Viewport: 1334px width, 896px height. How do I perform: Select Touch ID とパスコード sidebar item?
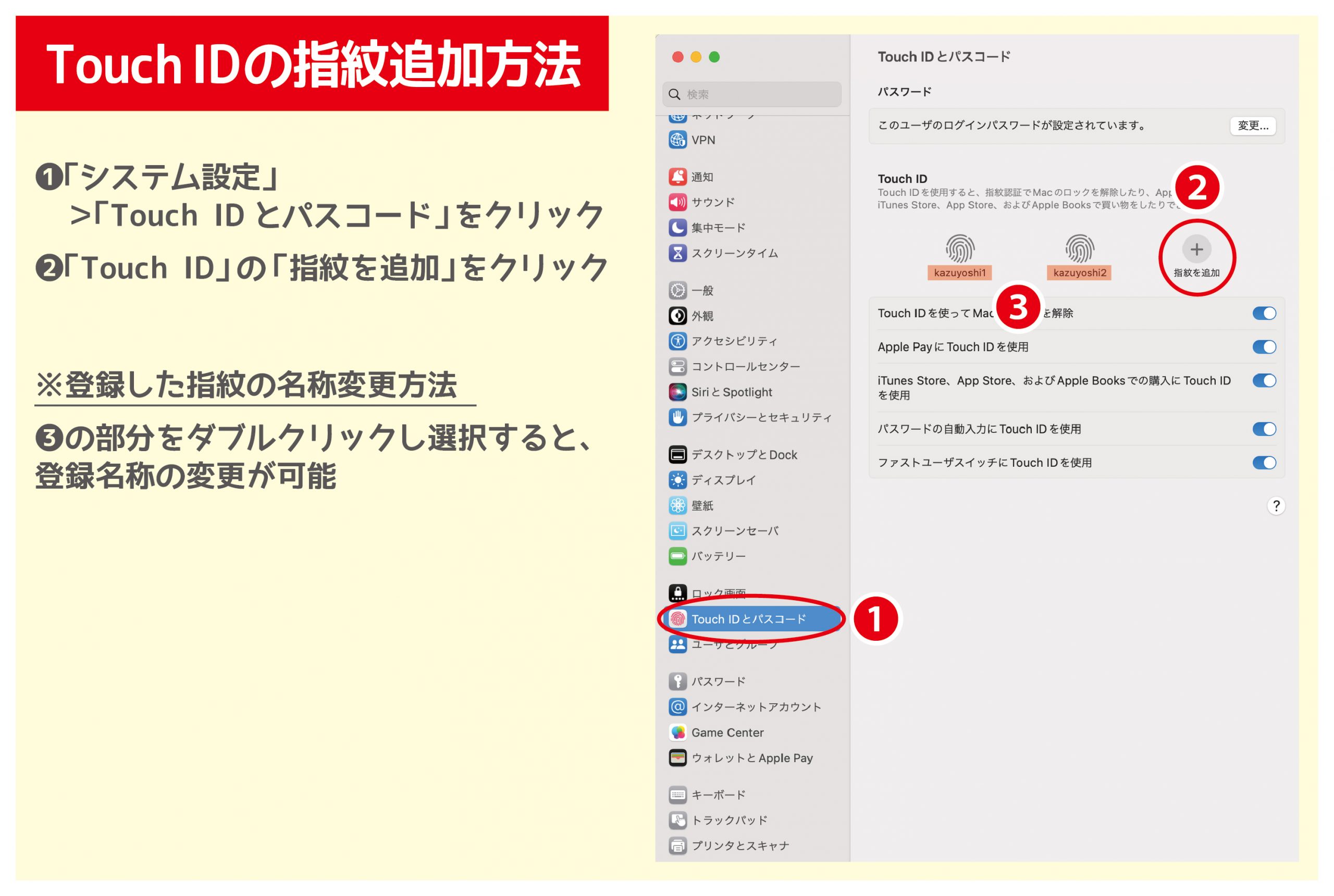tap(752, 619)
